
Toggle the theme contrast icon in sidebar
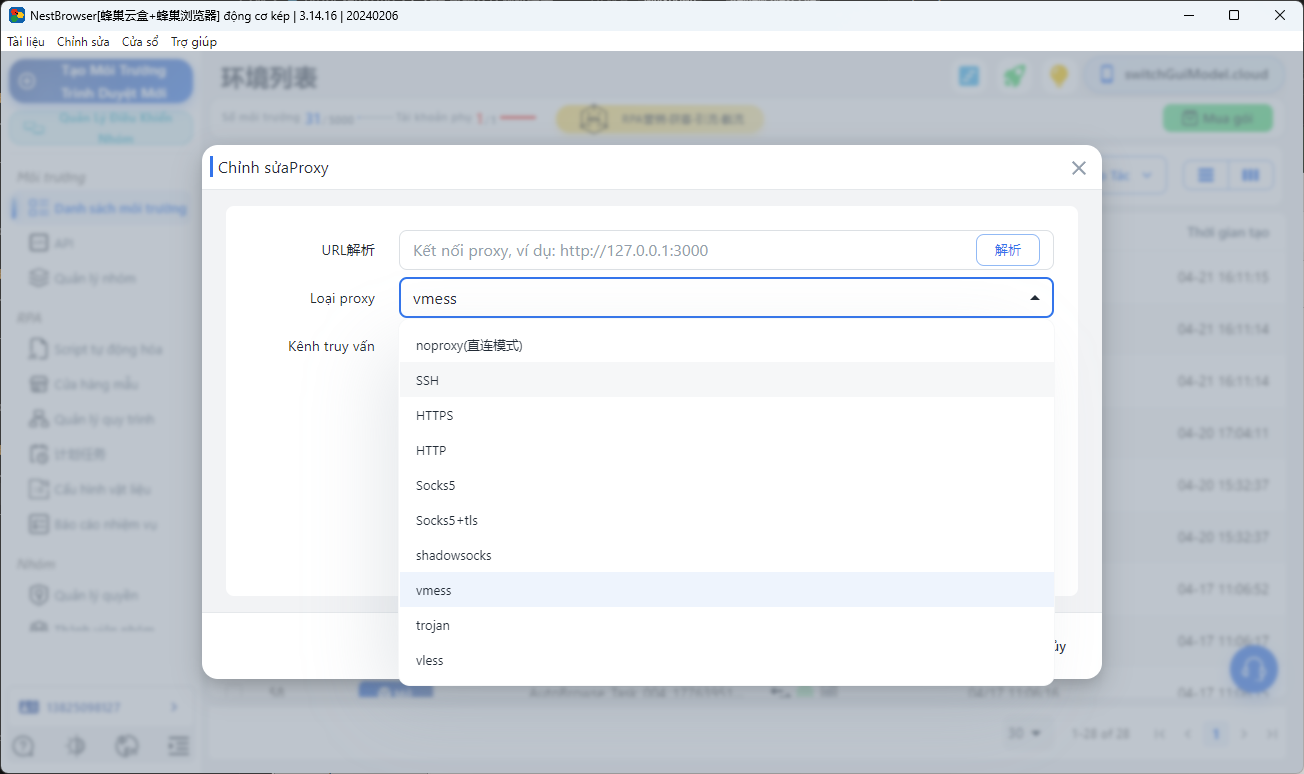(75, 746)
